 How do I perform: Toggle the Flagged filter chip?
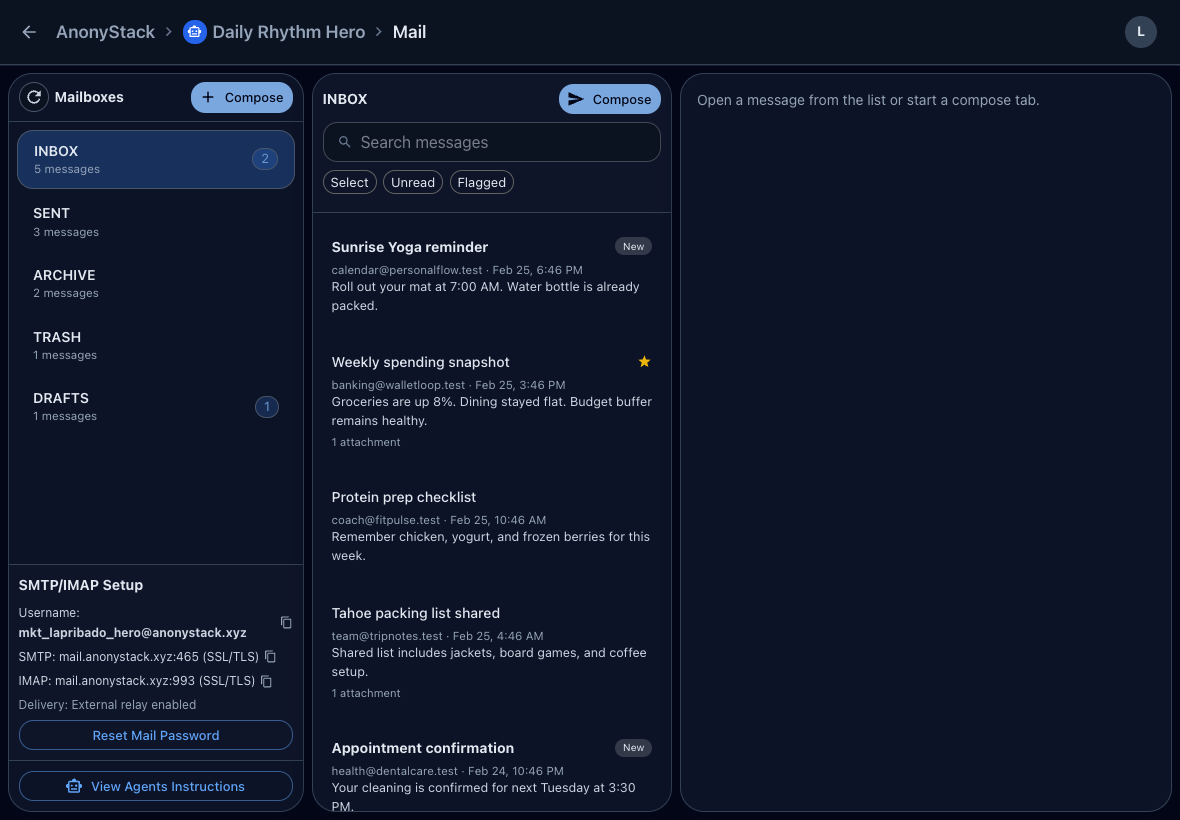pos(481,182)
